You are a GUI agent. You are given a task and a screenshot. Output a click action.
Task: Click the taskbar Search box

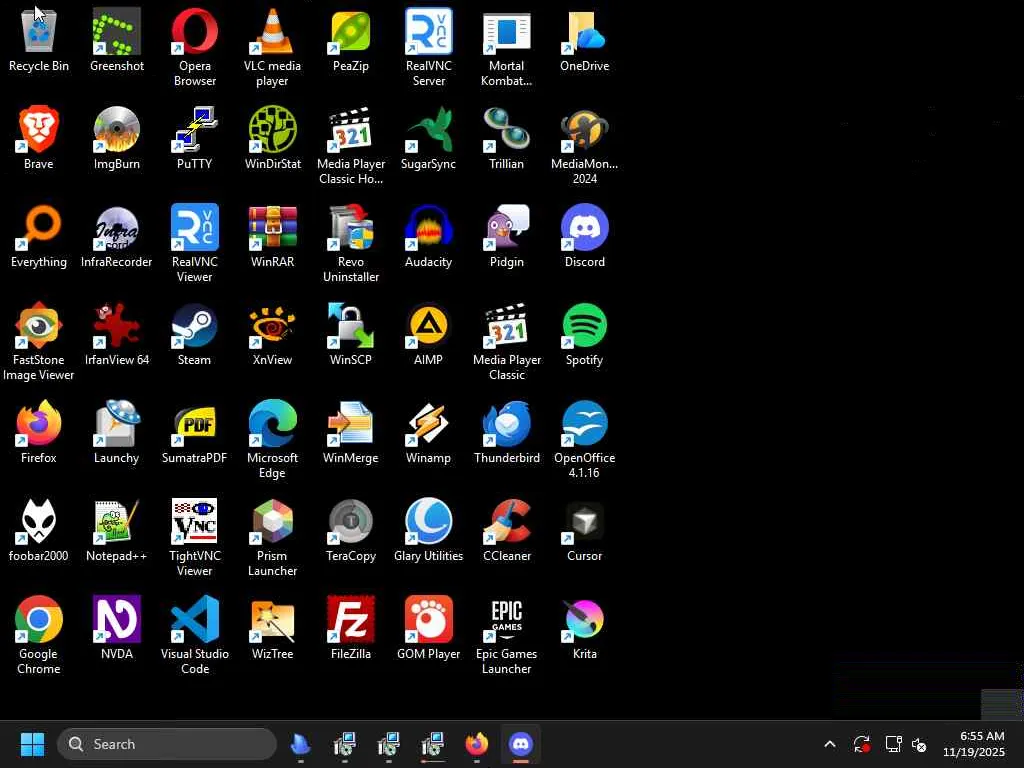click(167, 744)
